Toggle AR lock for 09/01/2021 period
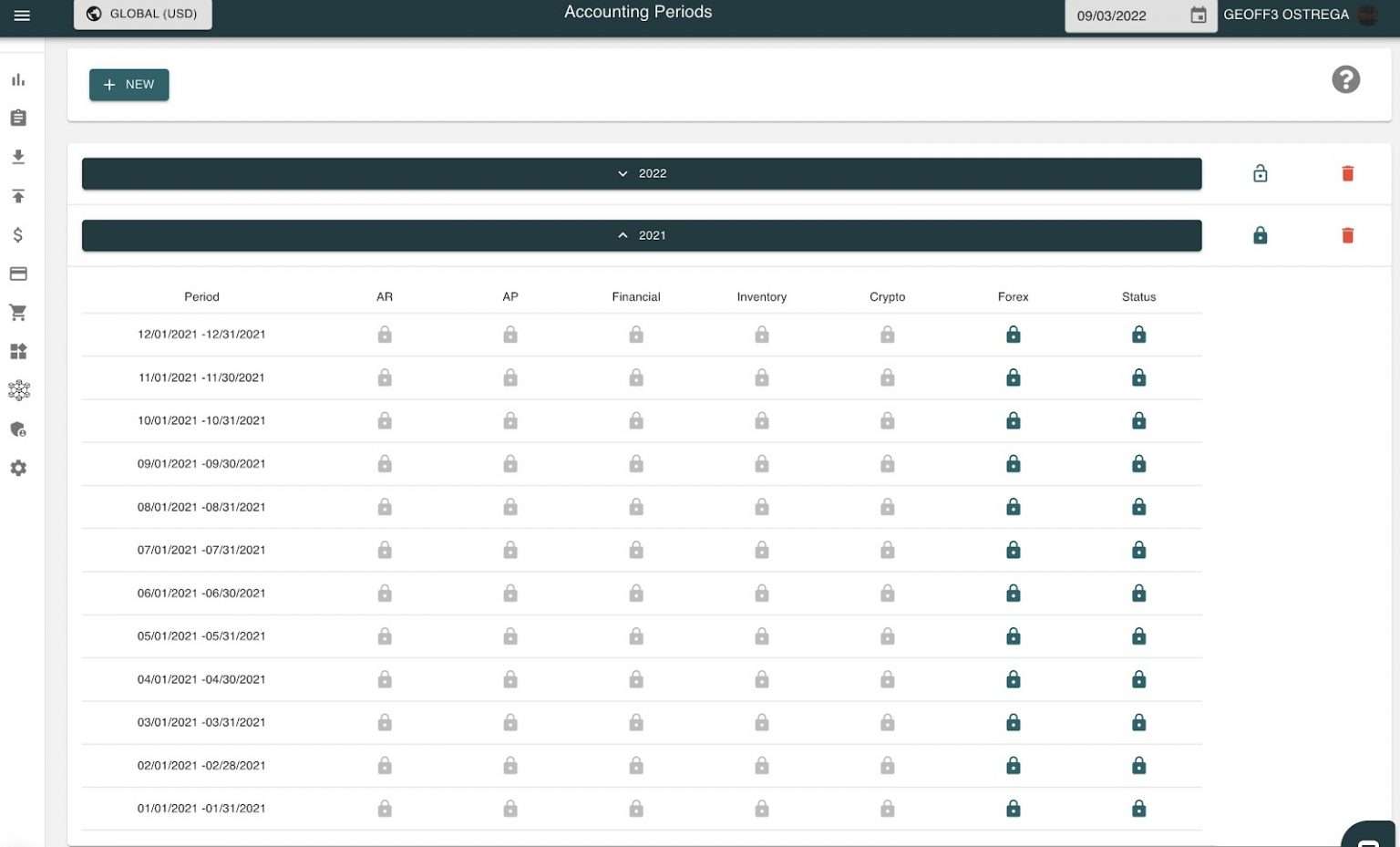1400x847 pixels. 385,464
